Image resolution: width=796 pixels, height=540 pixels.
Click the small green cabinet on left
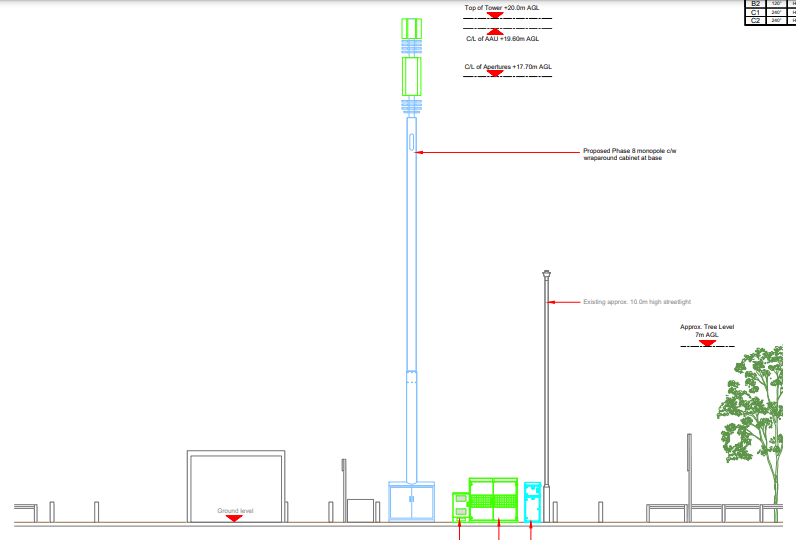pyautogui.click(x=460, y=507)
